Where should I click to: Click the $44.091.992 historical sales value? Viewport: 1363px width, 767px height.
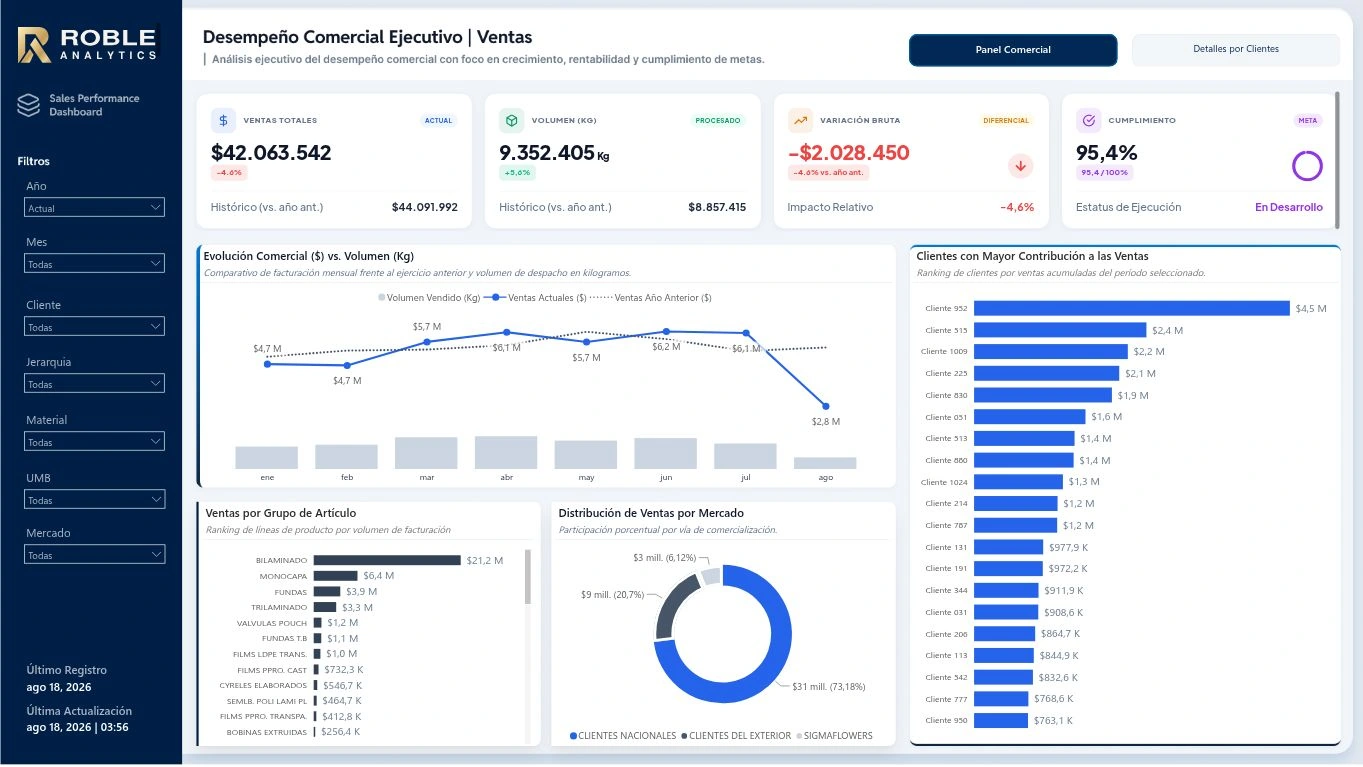coord(425,207)
